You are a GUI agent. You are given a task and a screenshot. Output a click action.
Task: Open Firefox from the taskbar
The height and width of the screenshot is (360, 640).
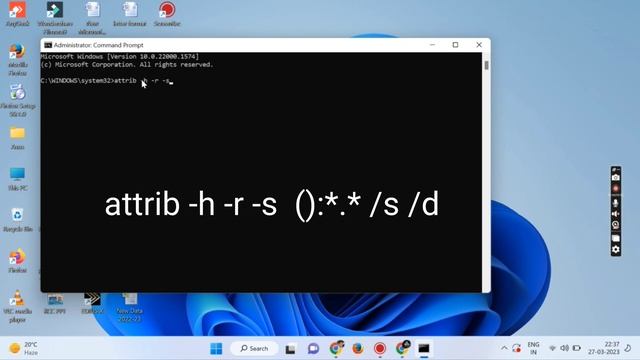tap(358, 349)
